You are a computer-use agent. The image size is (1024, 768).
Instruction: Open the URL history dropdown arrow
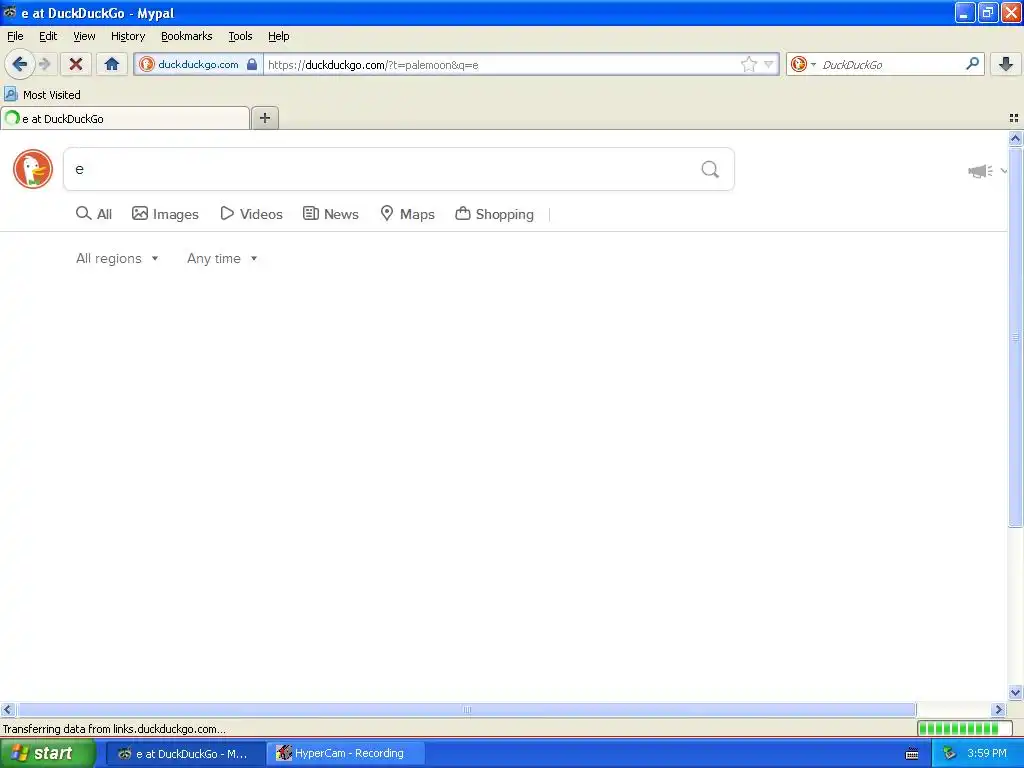[769, 64]
